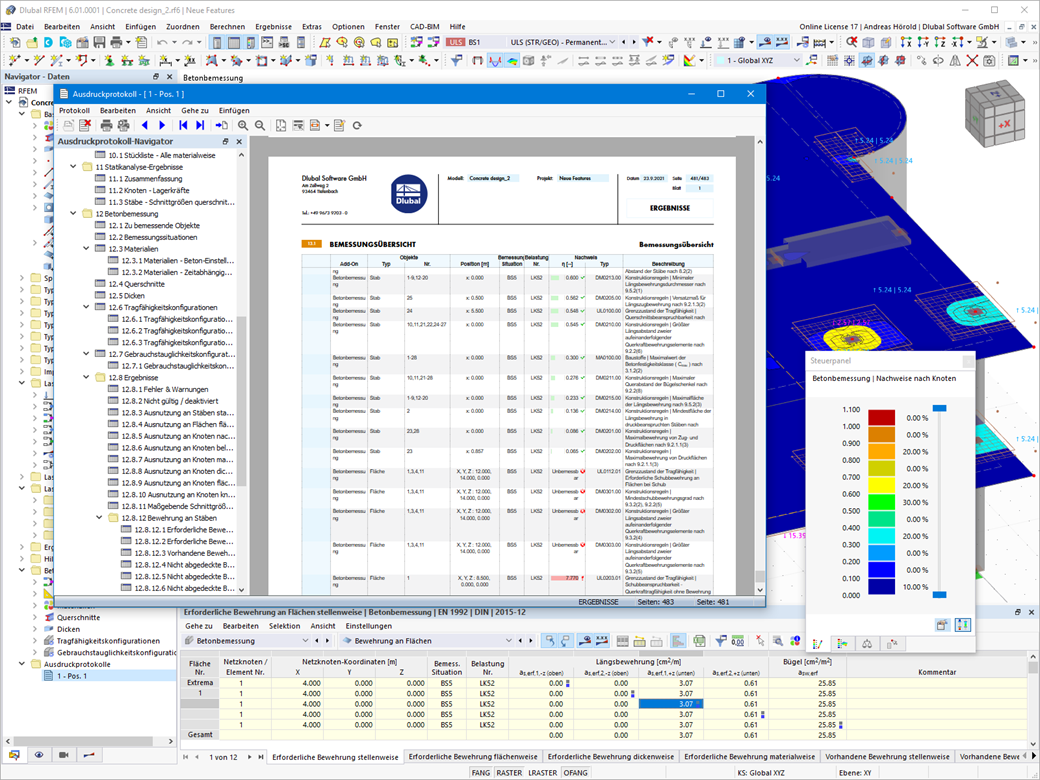Toggle the FANG snap in status bar
Screen dimensions: 1040x780
(481, 773)
